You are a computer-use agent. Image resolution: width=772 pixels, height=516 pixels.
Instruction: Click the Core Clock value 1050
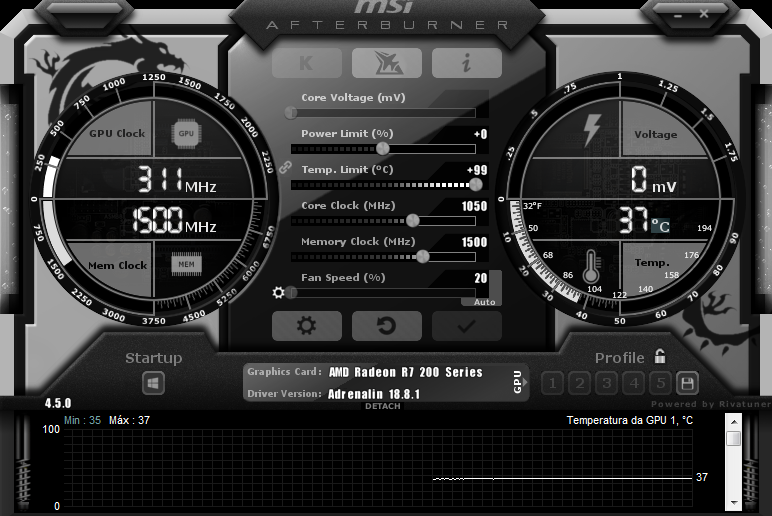(474, 206)
